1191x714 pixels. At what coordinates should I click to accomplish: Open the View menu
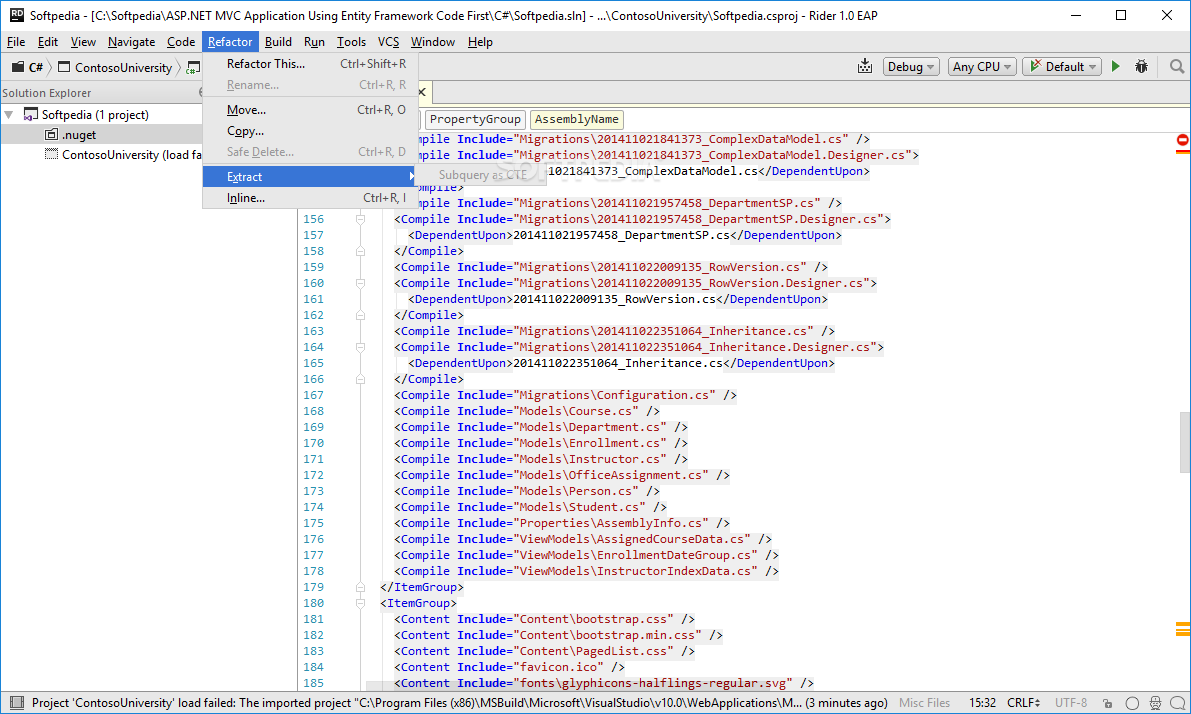click(83, 42)
